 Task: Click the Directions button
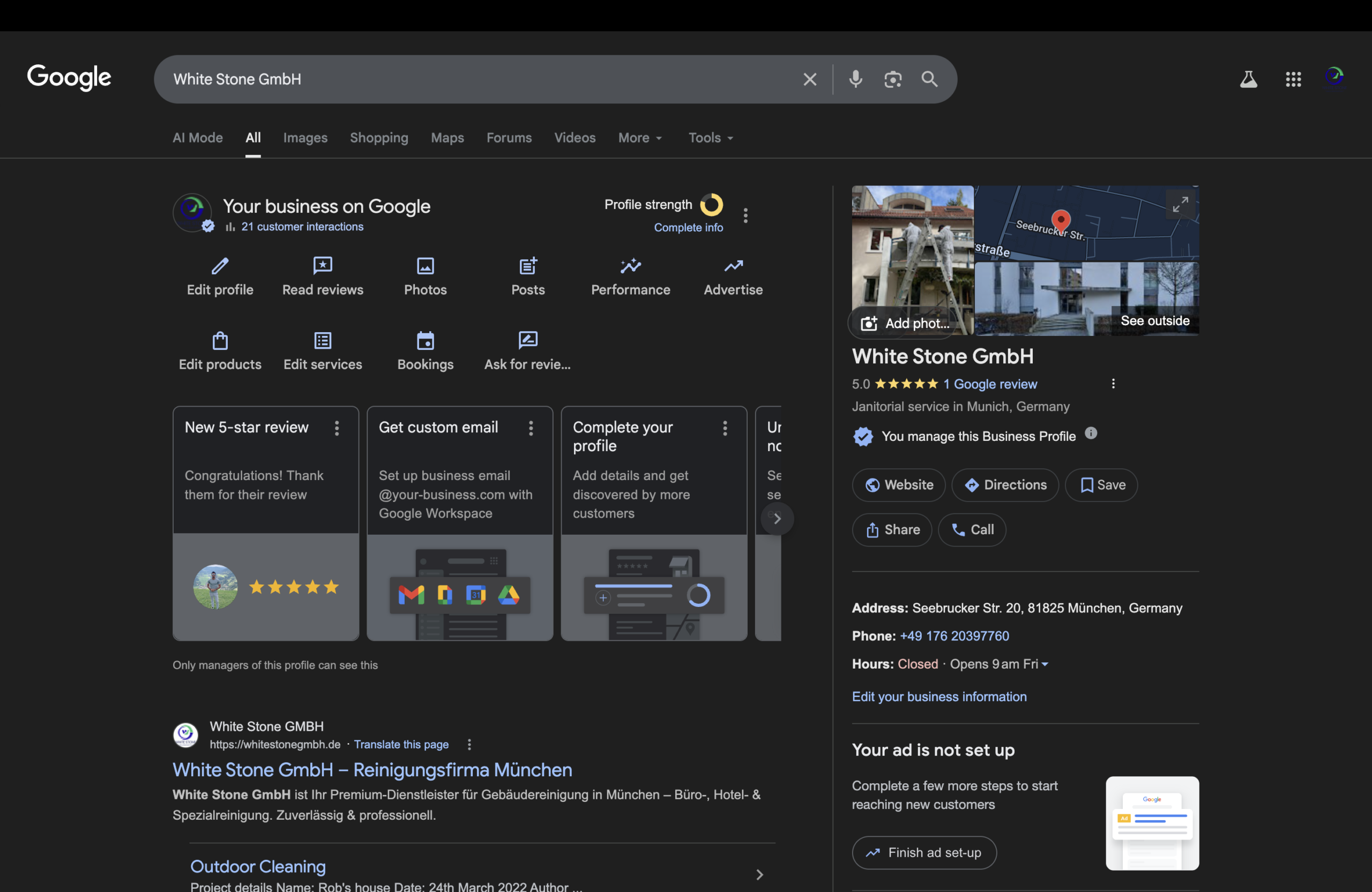1005,485
